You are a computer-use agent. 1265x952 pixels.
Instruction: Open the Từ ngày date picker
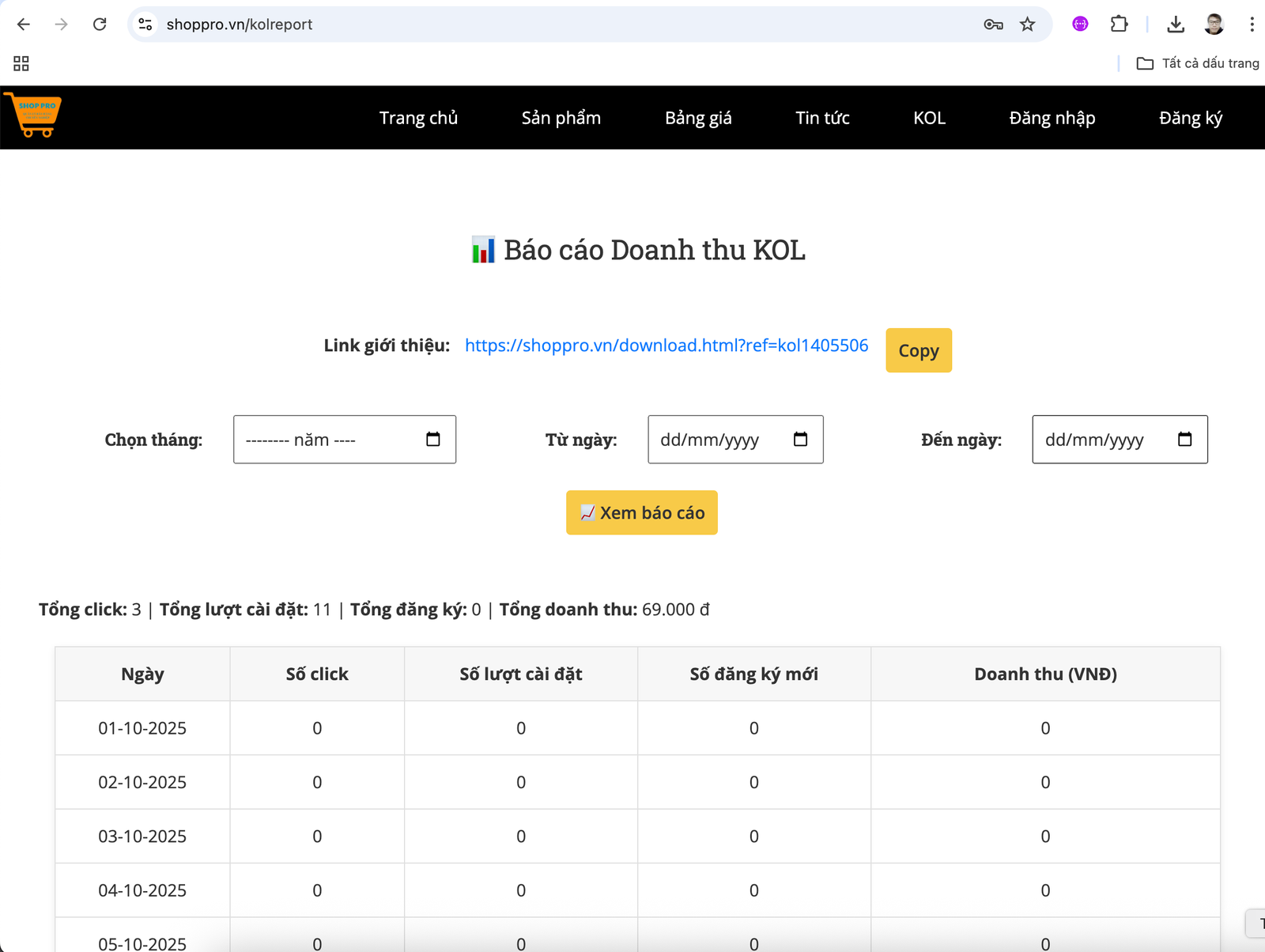click(800, 440)
